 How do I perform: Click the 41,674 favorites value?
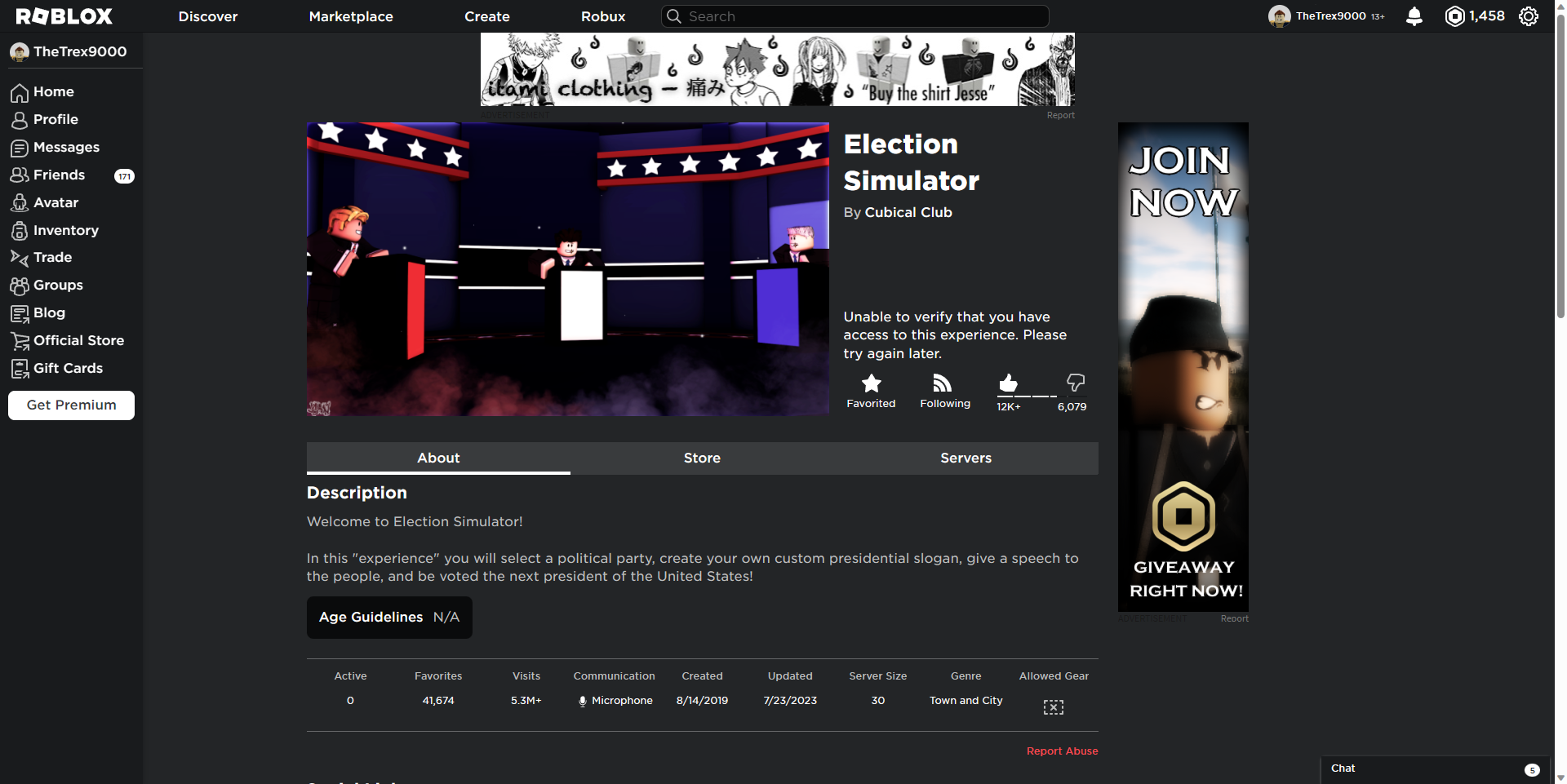coord(438,701)
